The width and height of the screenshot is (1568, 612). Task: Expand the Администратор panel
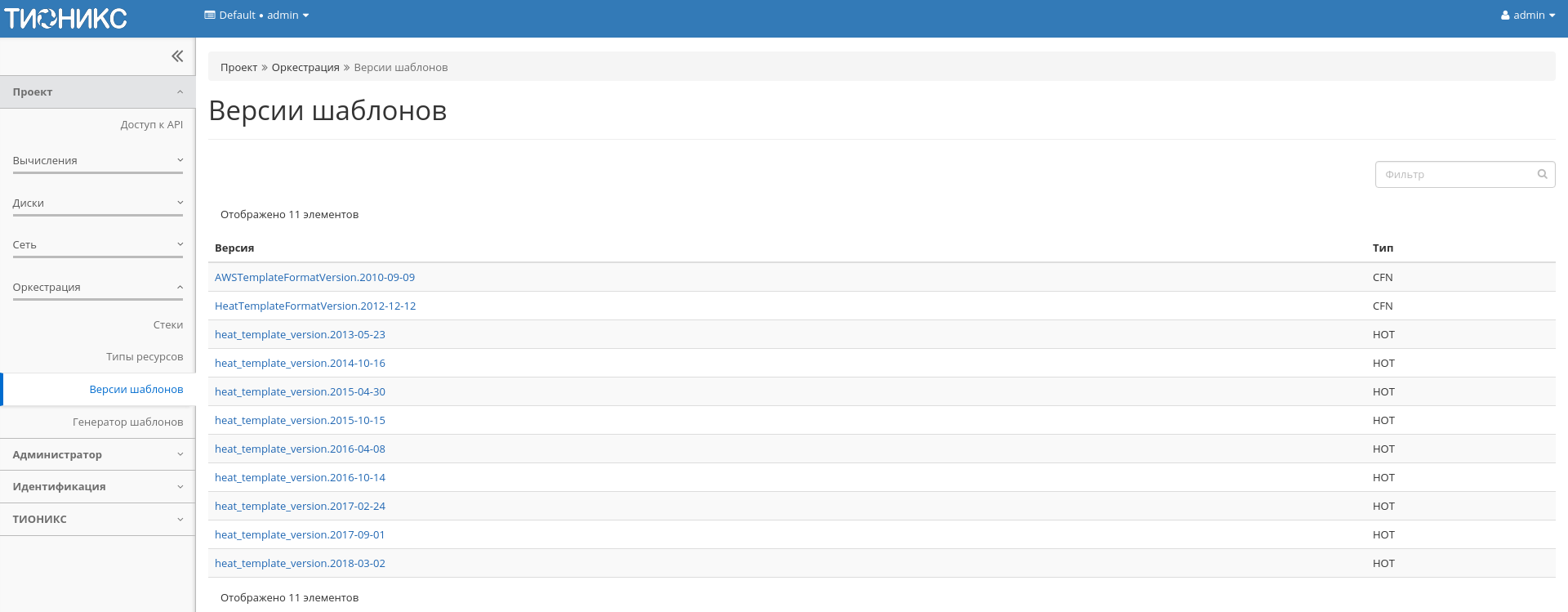[x=97, y=454]
